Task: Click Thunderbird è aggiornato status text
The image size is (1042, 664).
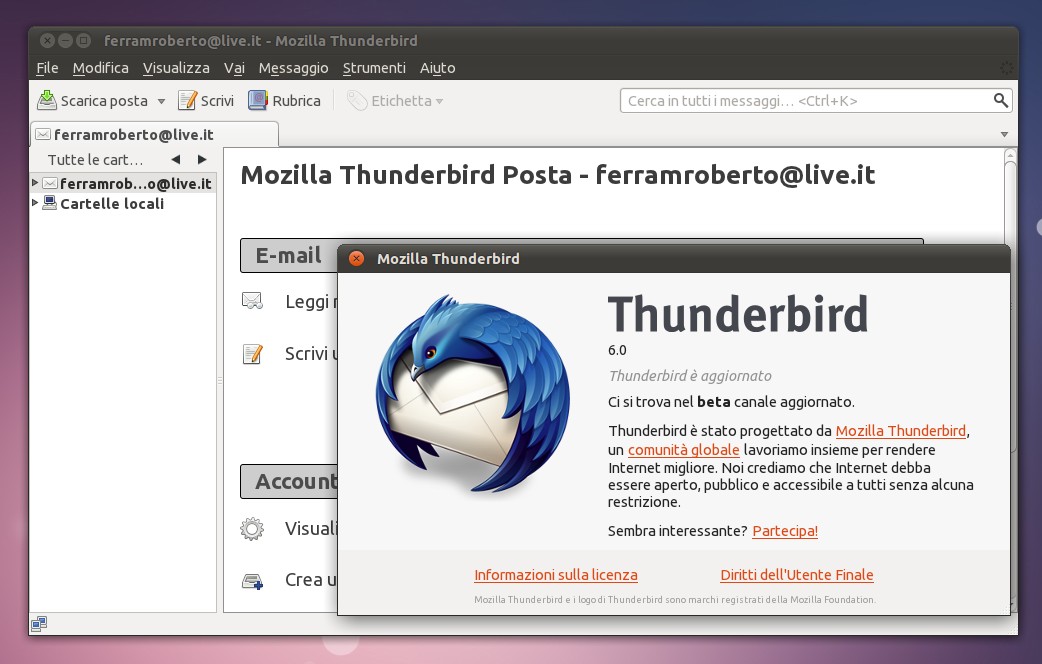Action: pyautogui.click(x=690, y=376)
